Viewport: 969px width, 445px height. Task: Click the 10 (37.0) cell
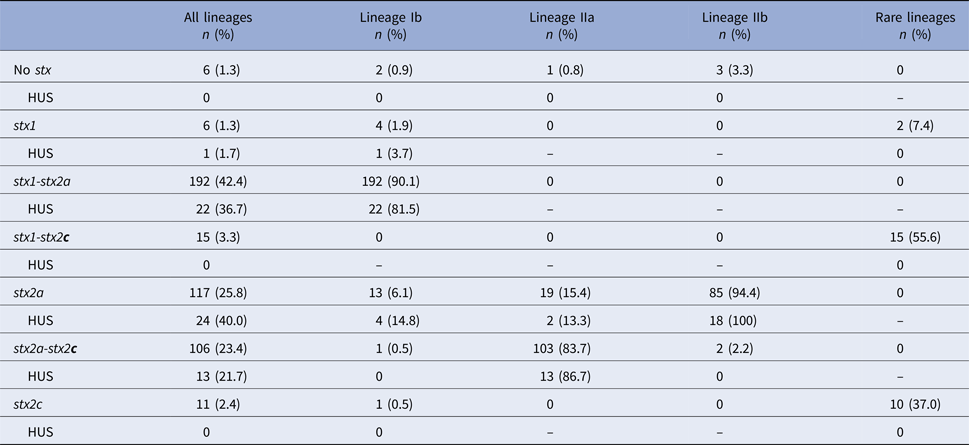pyautogui.click(x=908, y=403)
